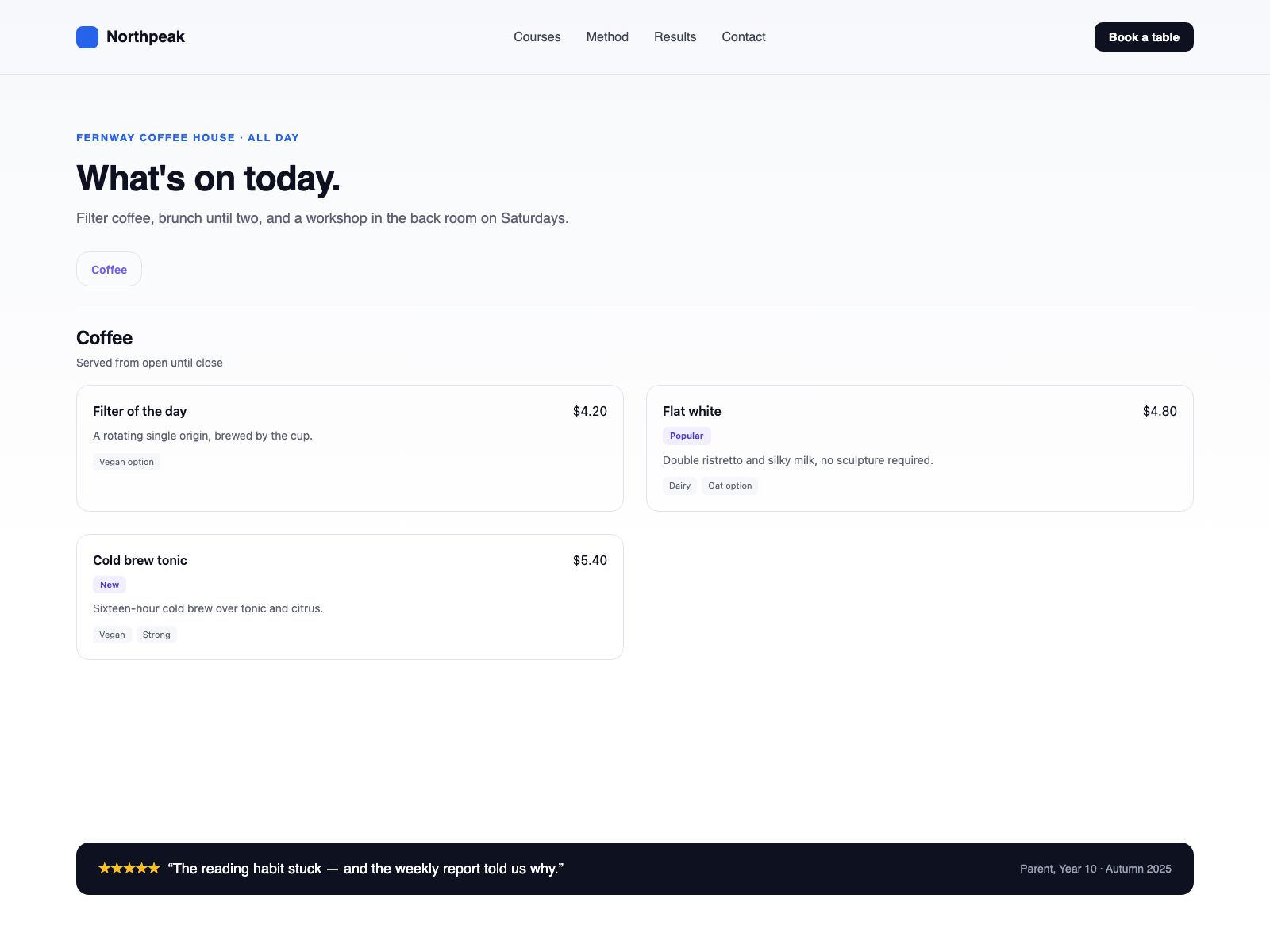The image size is (1270, 952).
Task: Click 'Served from open until close' text
Action: (x=149, y=363)
